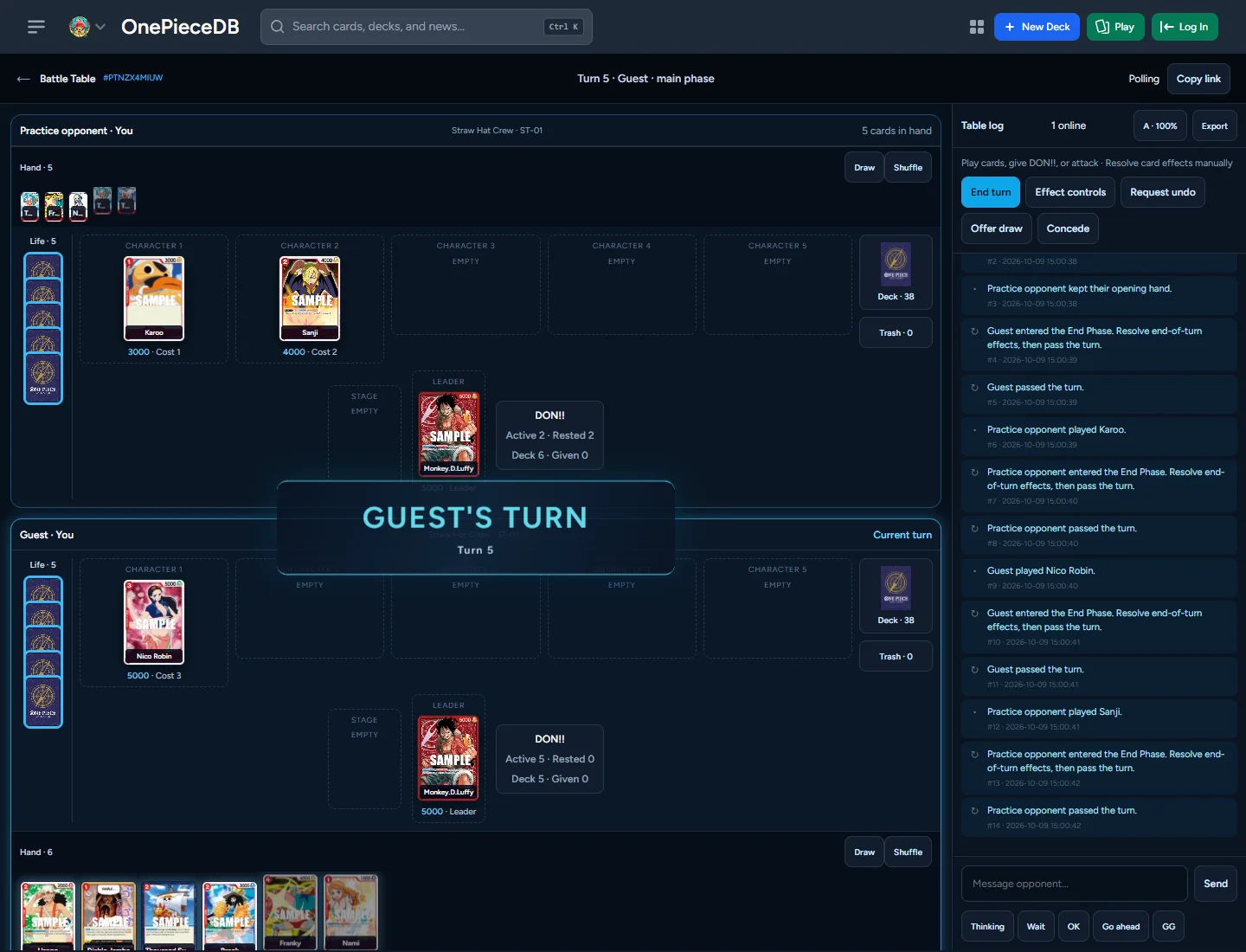The height and width of the screenshot is (952, 1246).
Task: Open the hamburger navigation menu
Action: tap(36, 27)
